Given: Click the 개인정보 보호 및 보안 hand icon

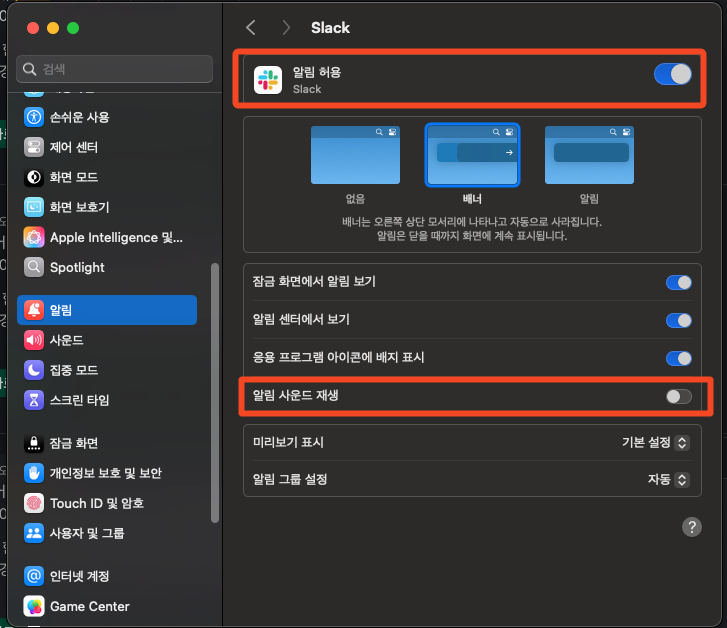Looking at the screenshot, I should tap(34, 473).
